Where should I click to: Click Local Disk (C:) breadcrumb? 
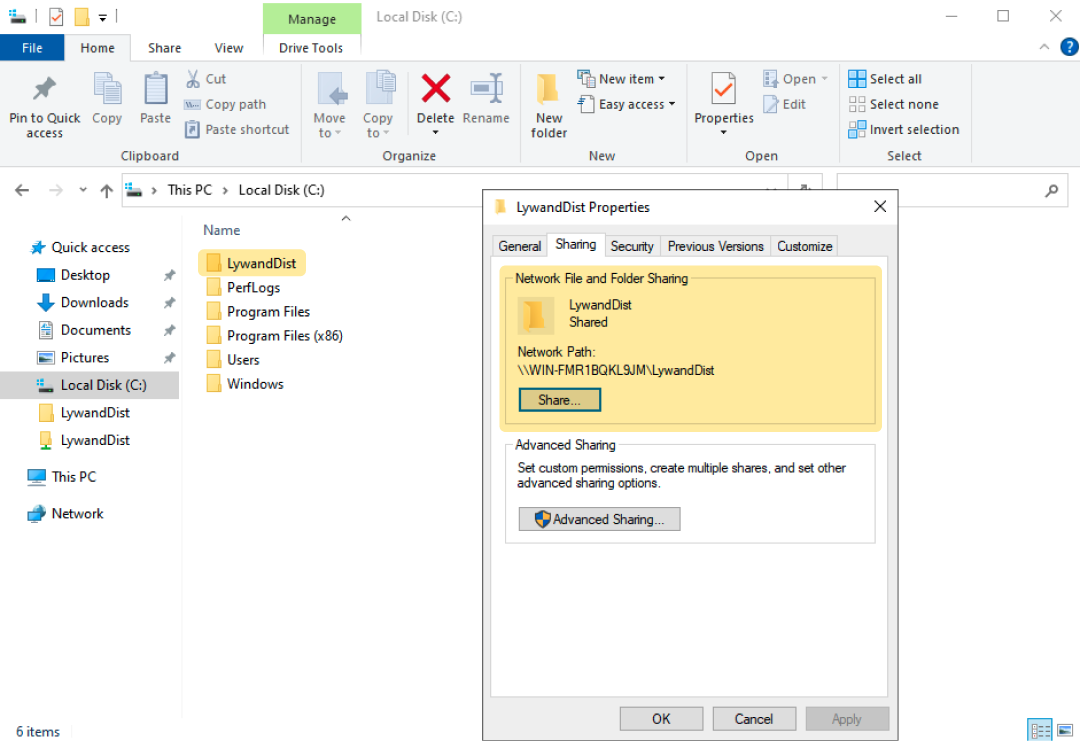coord(281,190)
